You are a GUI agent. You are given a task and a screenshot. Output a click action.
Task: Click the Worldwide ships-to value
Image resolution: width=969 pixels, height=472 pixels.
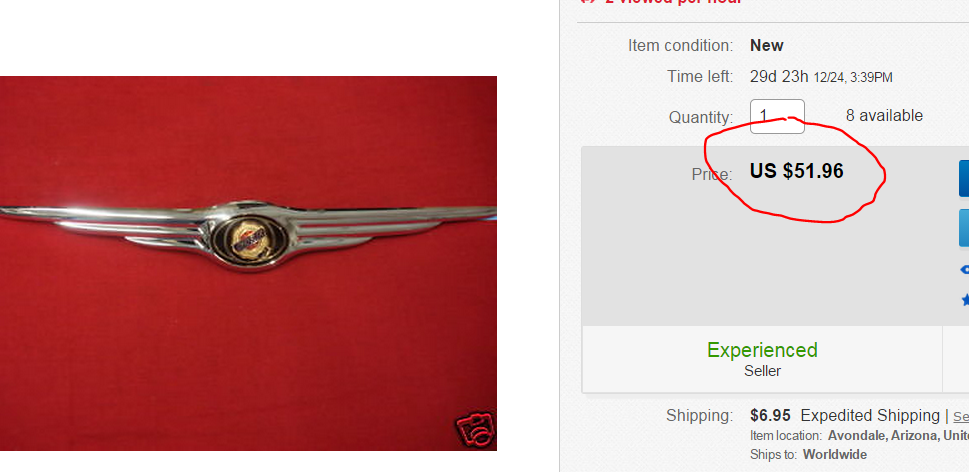click(835, 455)
